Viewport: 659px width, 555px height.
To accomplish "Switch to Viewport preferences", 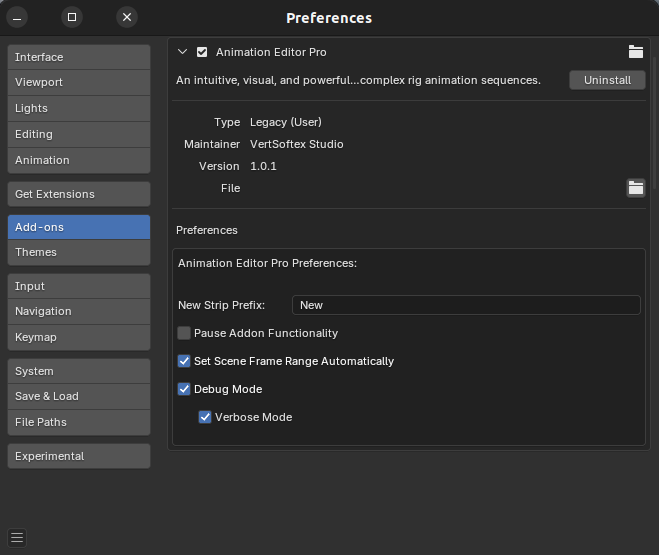I will pos(79,82).
